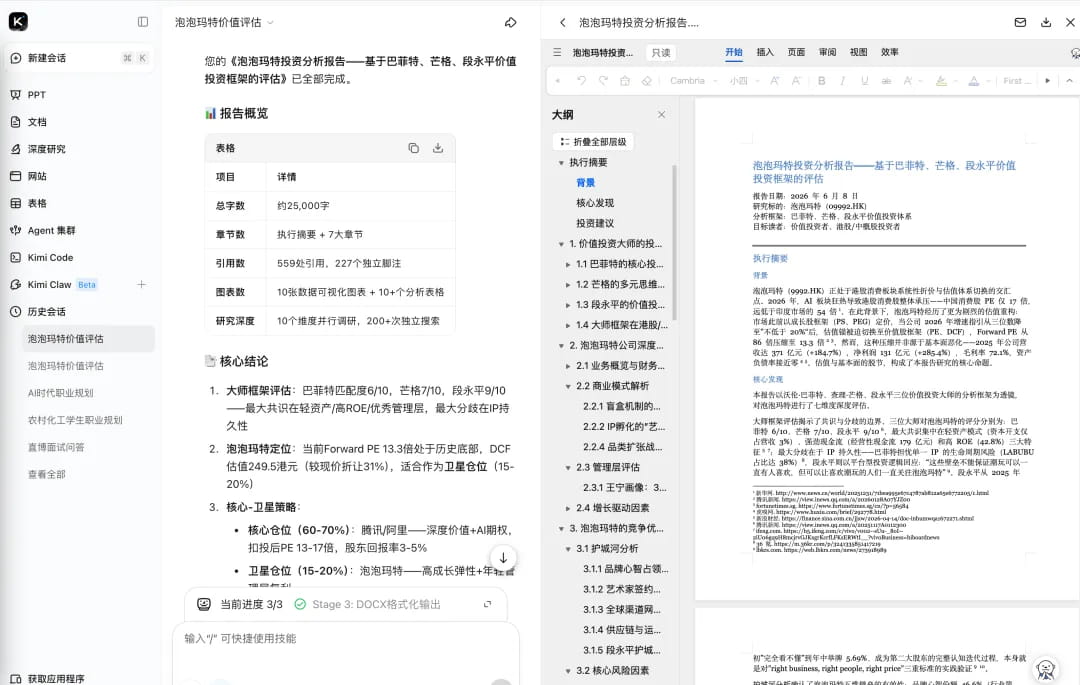This screenshot has width=1080, height=685.
Task: Select 核心发现 in the outline
Action: point(594,203)
